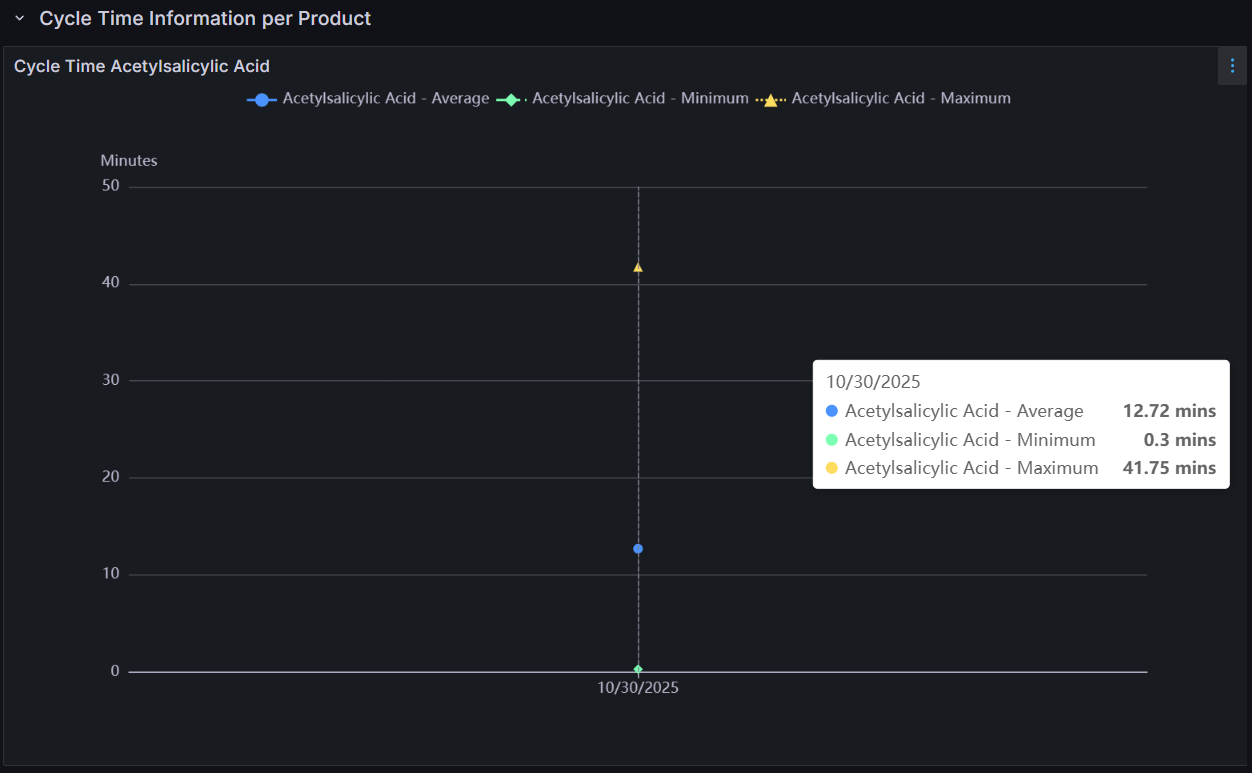Viewport: 1252px width, 773px height.
Task: Click the blue circle Average legend marker
Action: [262, 99]
